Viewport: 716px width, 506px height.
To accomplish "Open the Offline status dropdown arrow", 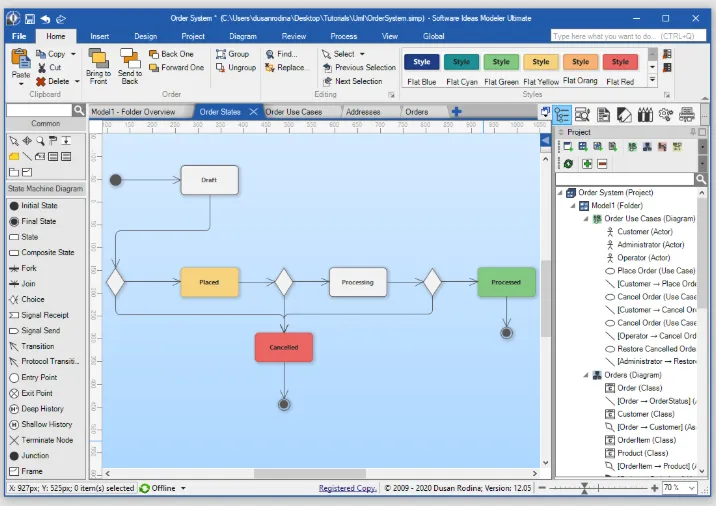I will coord(183,488).
